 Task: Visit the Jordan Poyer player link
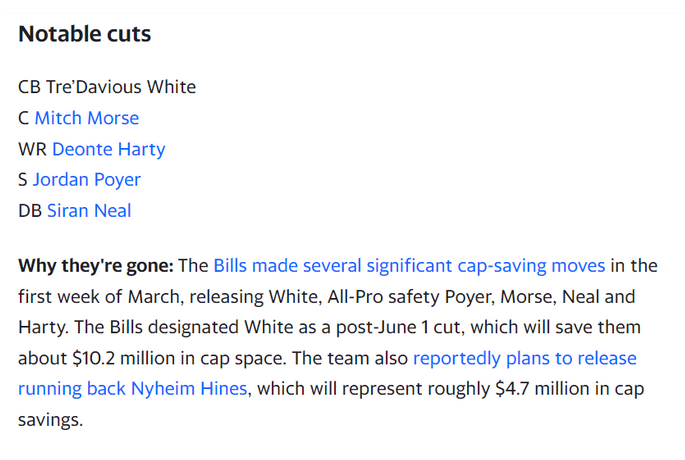[87, 180]
